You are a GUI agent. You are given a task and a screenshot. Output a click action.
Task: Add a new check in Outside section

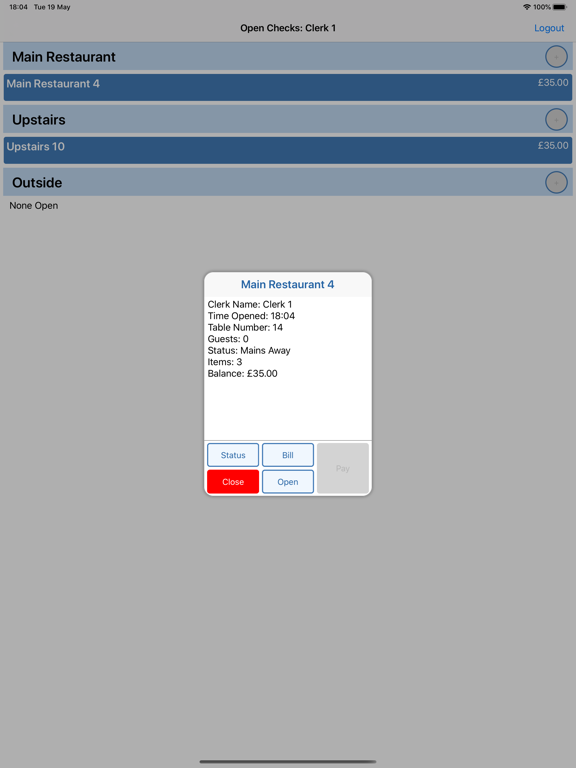[x=556, y=182]
